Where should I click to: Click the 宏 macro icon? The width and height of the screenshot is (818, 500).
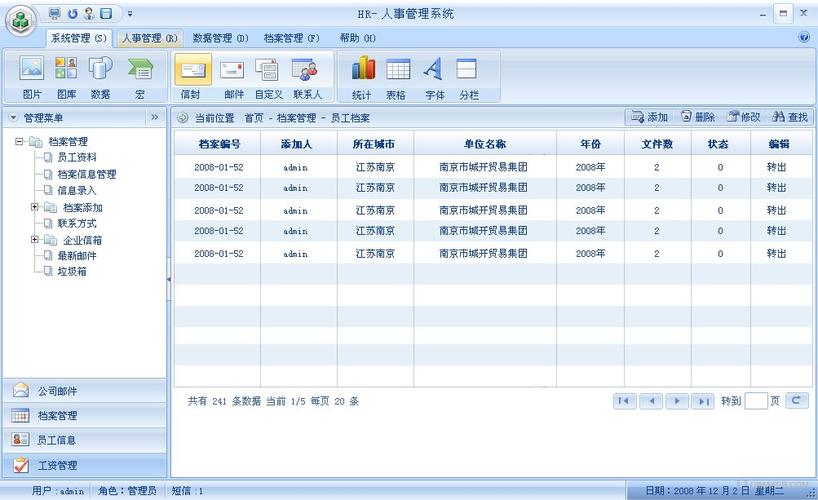[x=140, y=77]
